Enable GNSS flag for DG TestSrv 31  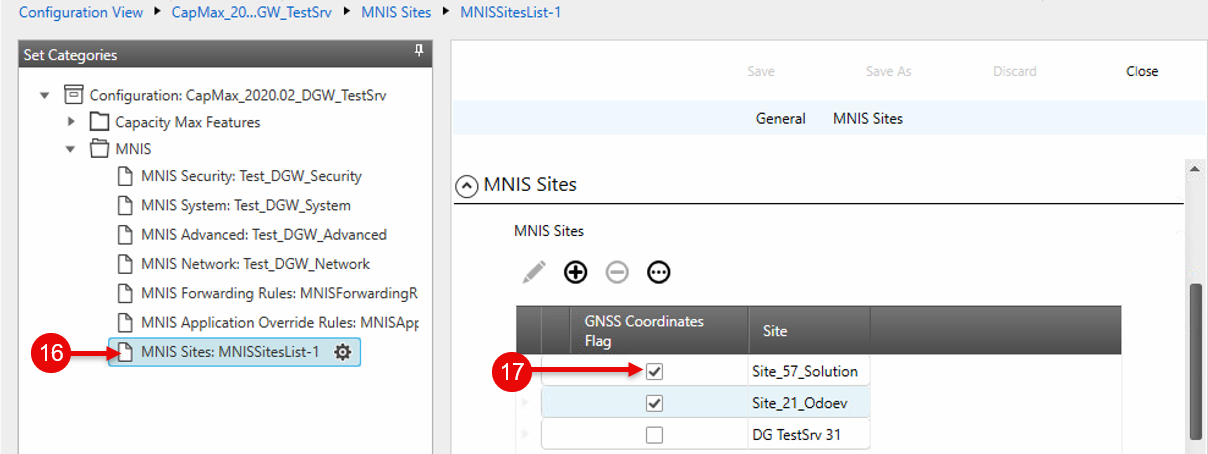(654, 435)
